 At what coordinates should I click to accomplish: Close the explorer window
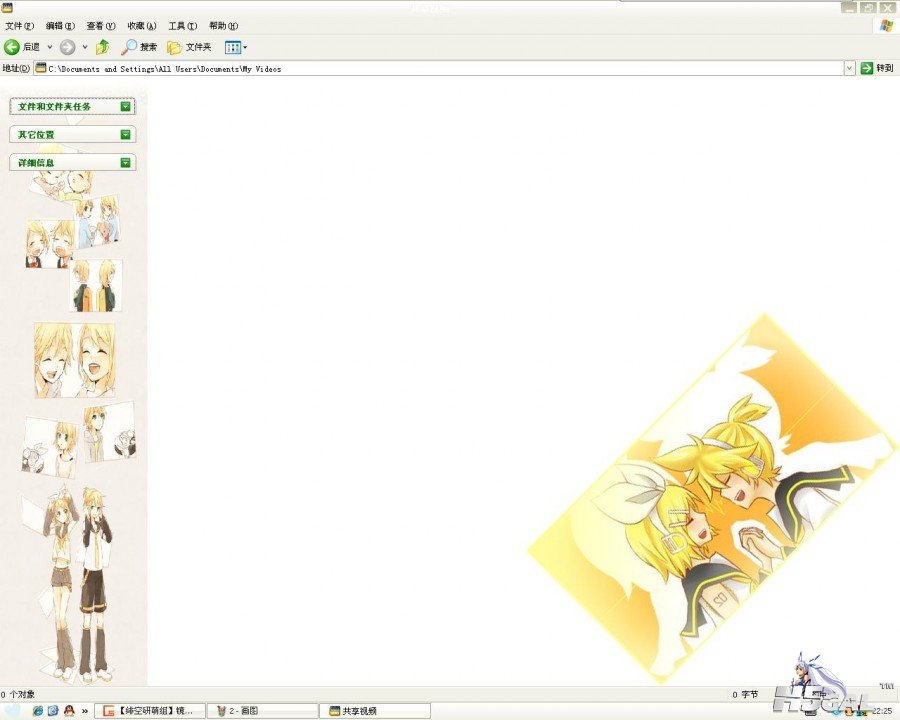pos(887,7)
